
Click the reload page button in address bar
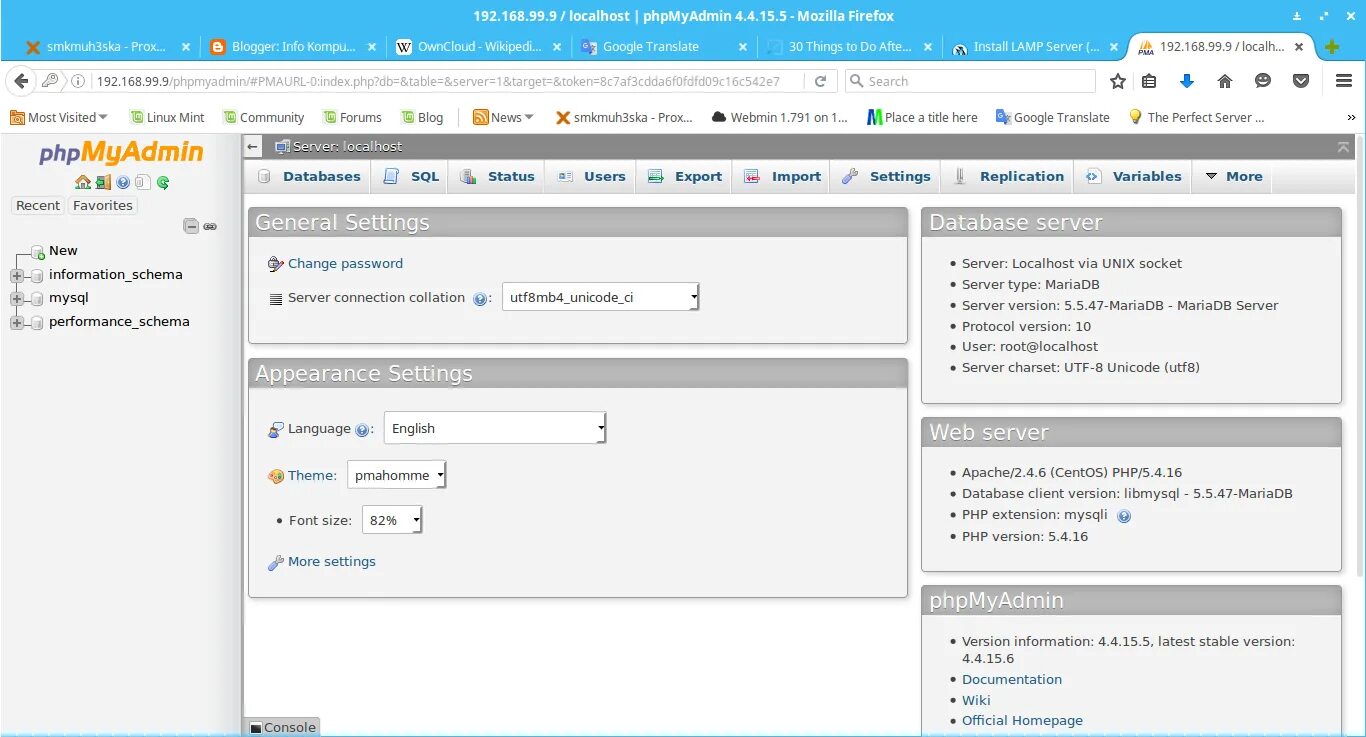pos(820,81)
